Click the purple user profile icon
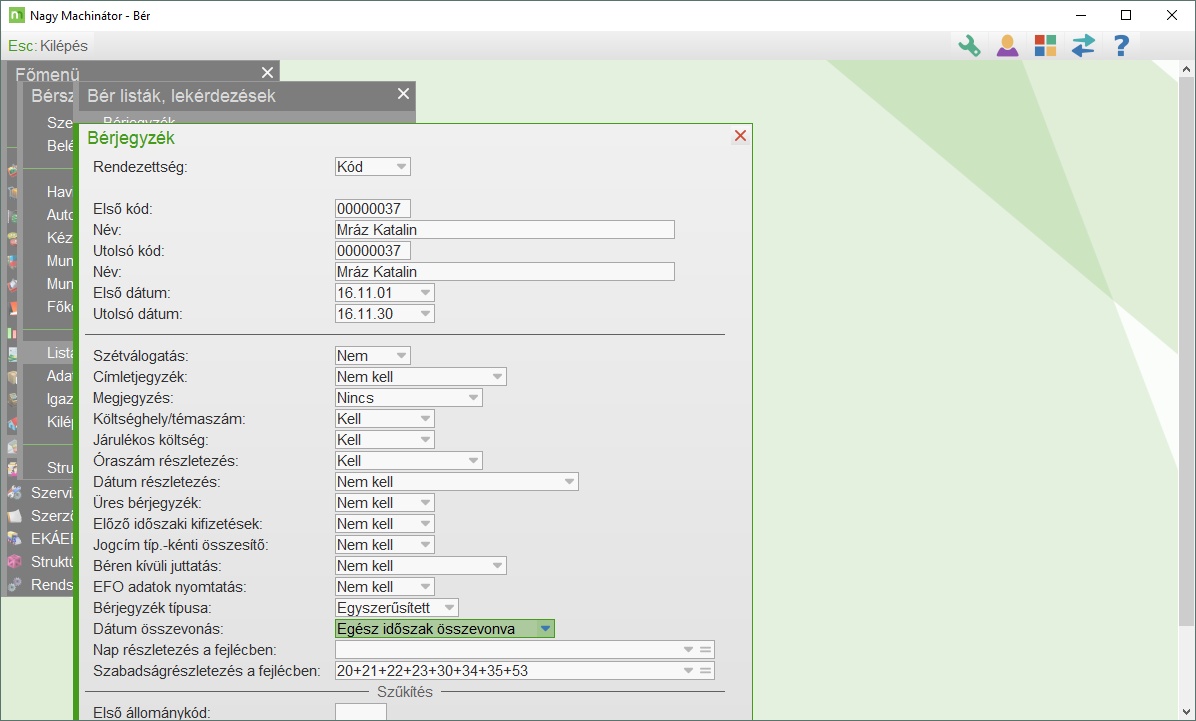Screen dimensions: 1196x721 point(1008,46)
